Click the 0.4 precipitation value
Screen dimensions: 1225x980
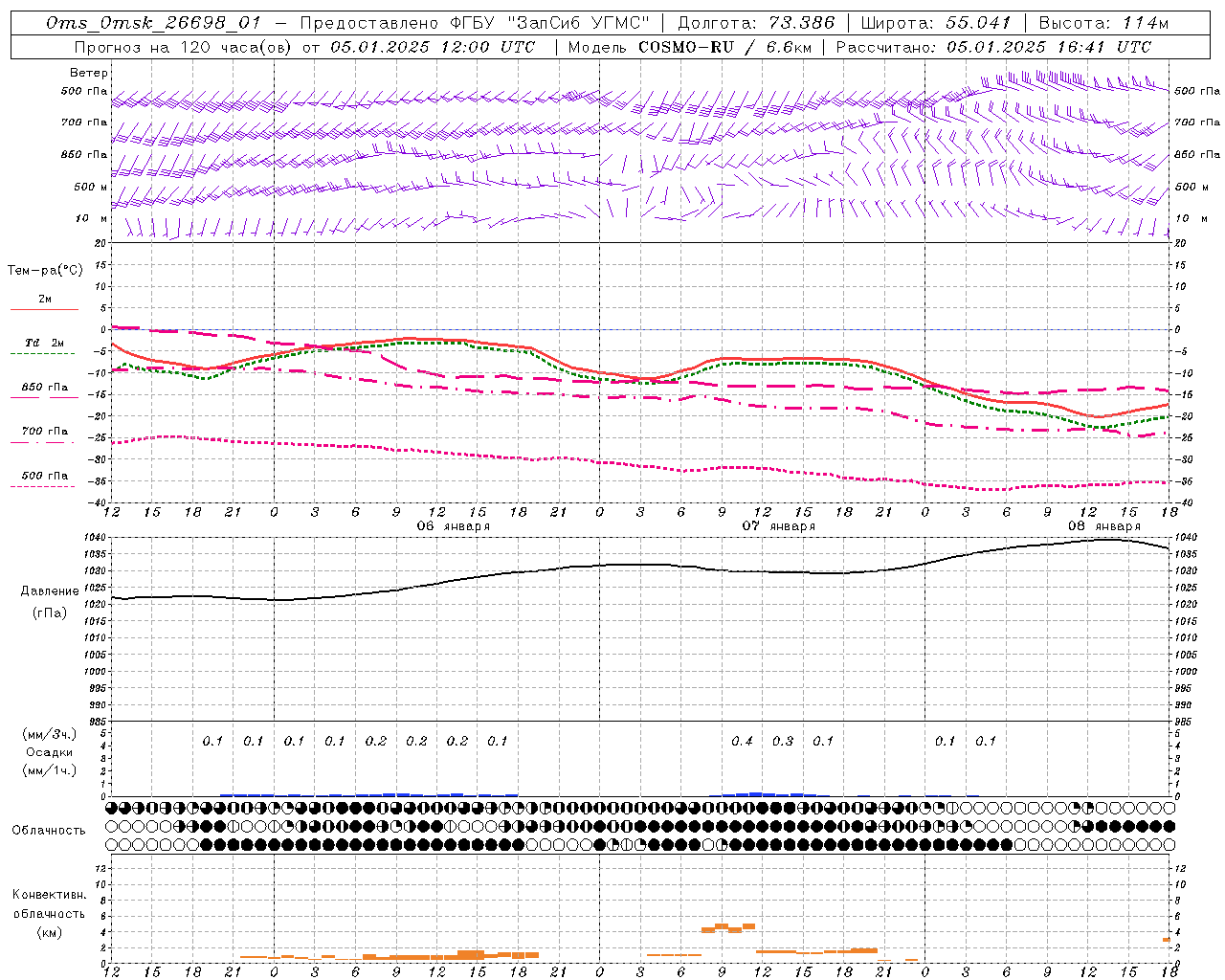[x=742, y=741]
